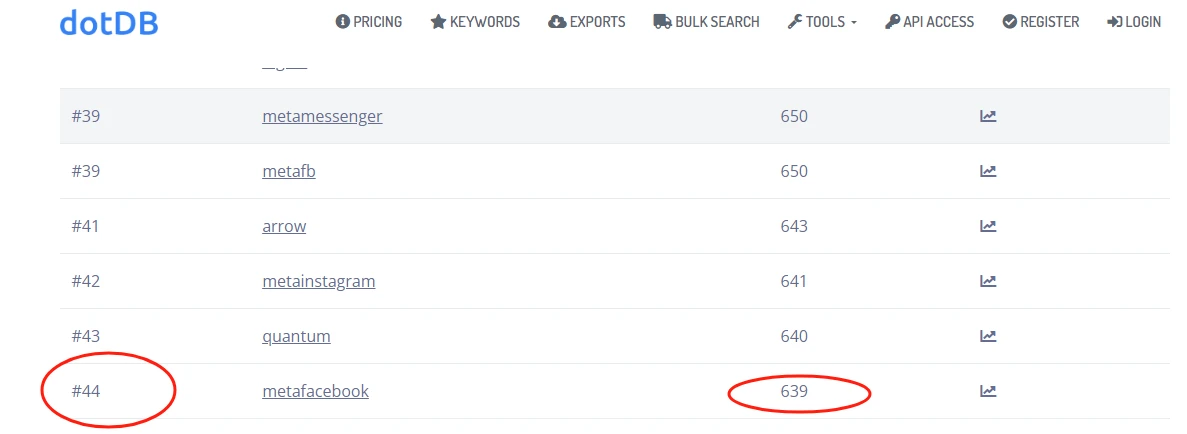Show trend chart icon for arrow
The image size is (1187, 434).
click(988, 226)
